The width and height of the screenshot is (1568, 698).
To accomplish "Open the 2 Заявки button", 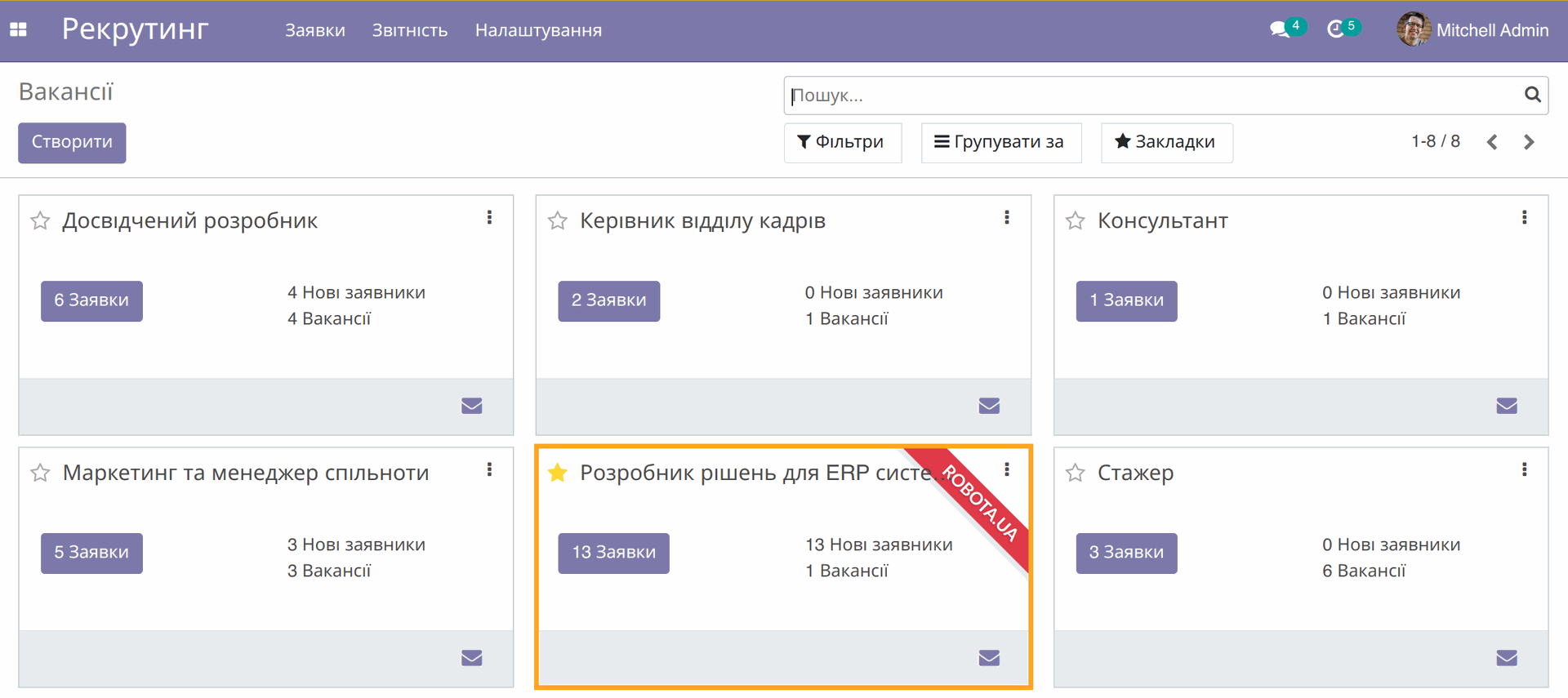I will tap(608, 300).
